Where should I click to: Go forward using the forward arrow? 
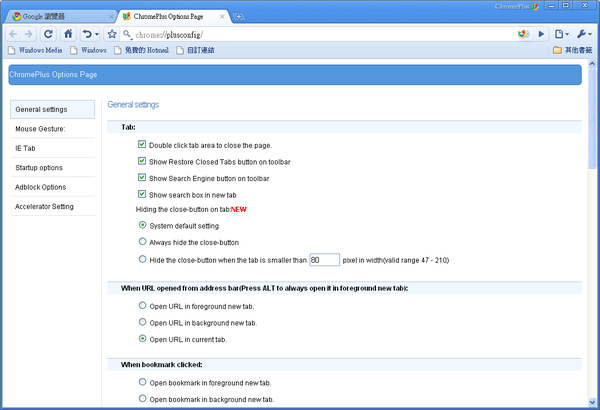29,34
